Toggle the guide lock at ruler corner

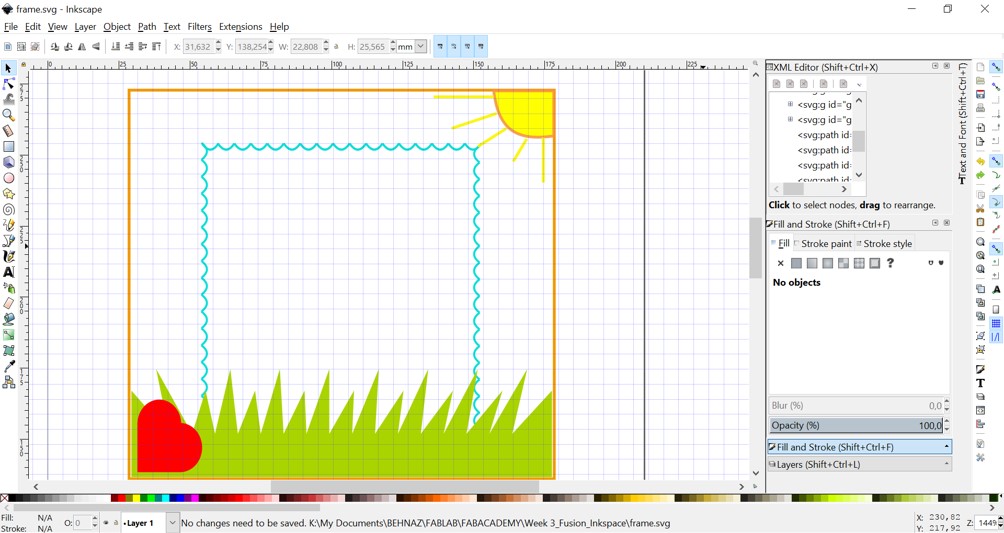coord(24,65)
